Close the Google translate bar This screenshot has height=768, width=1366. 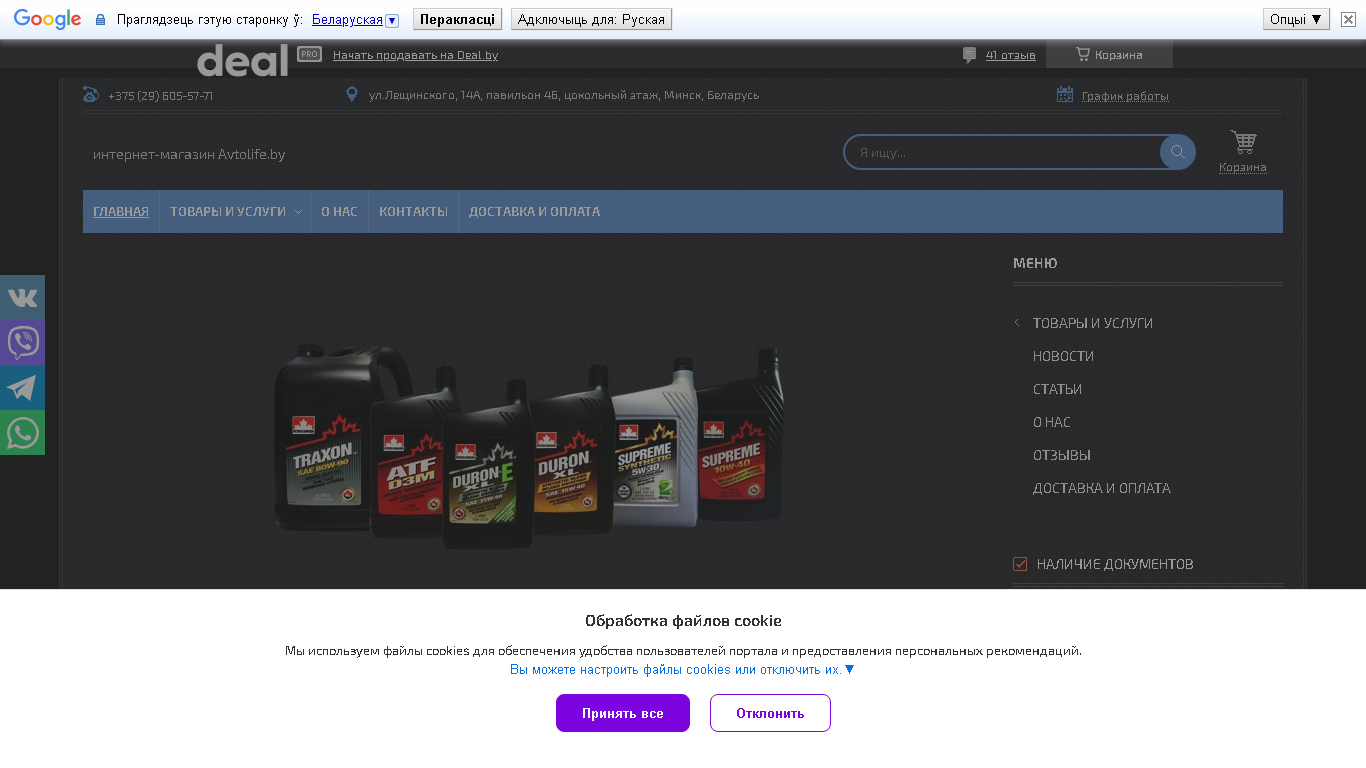coord(1348,19)
